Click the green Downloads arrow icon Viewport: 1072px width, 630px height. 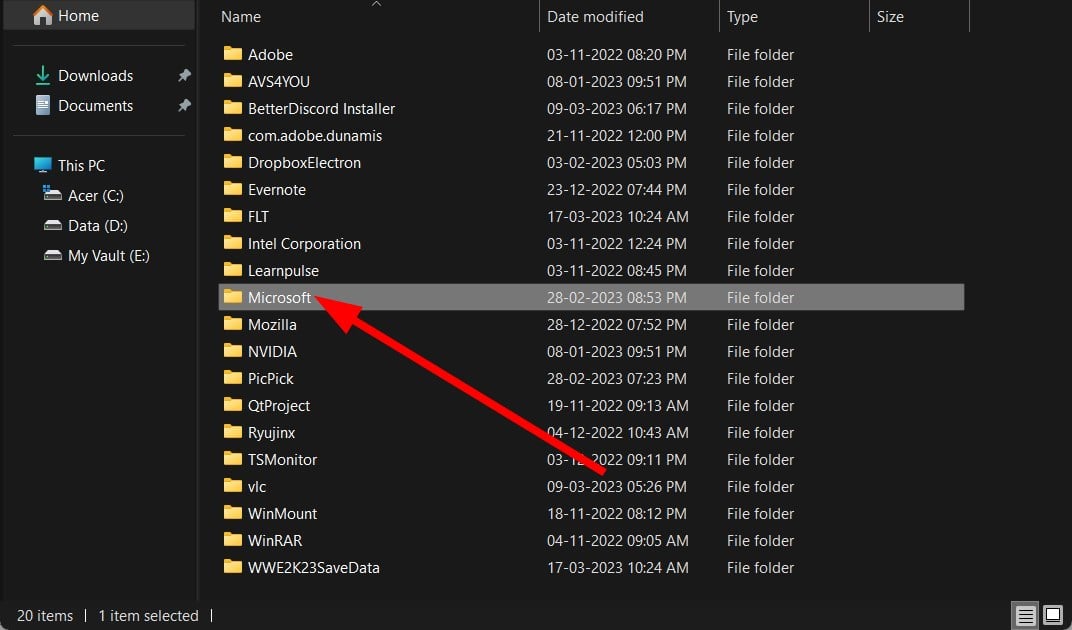pyautogui.click(x=42, y=75)
